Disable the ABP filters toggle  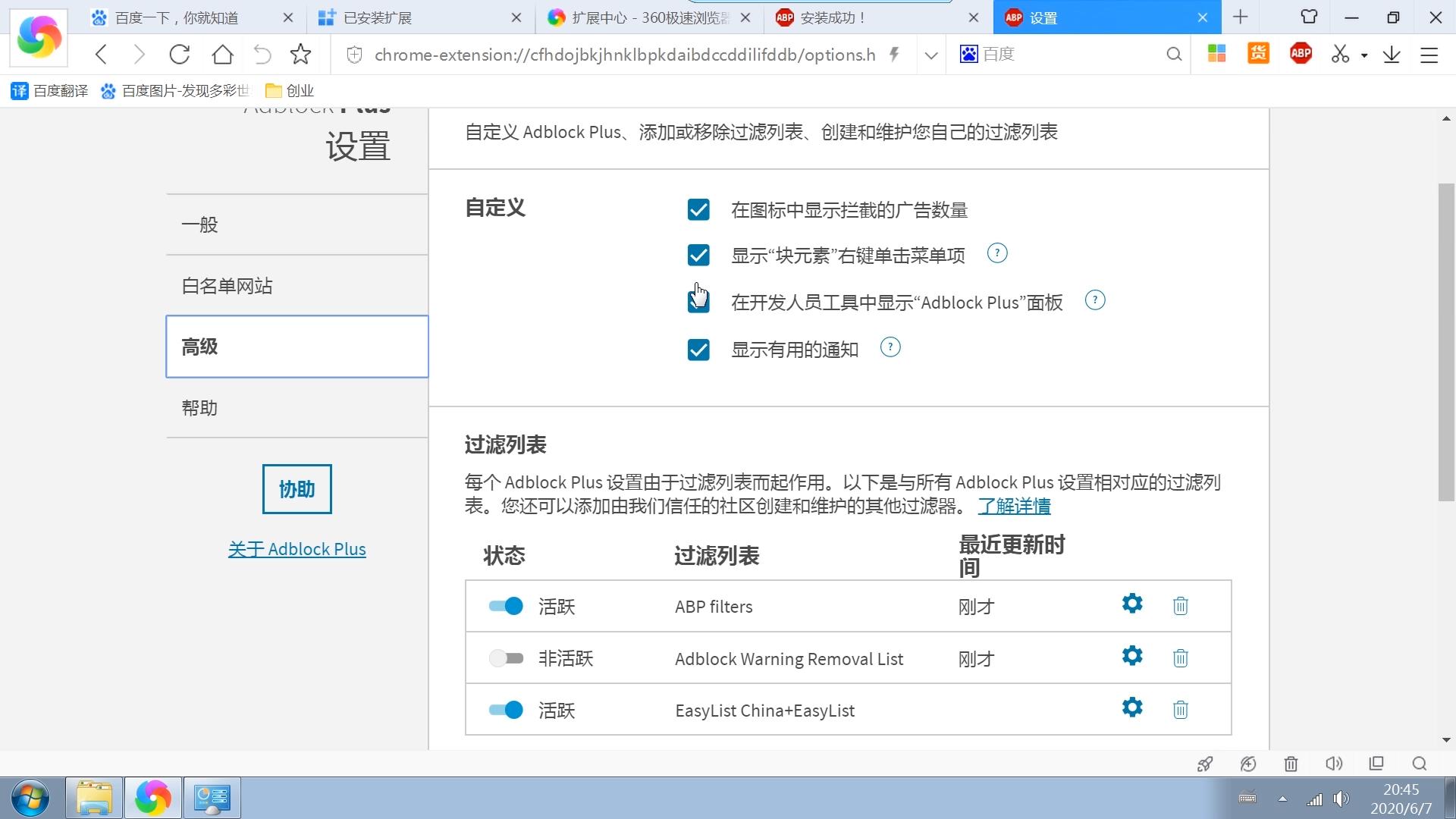tap(505, 606)
